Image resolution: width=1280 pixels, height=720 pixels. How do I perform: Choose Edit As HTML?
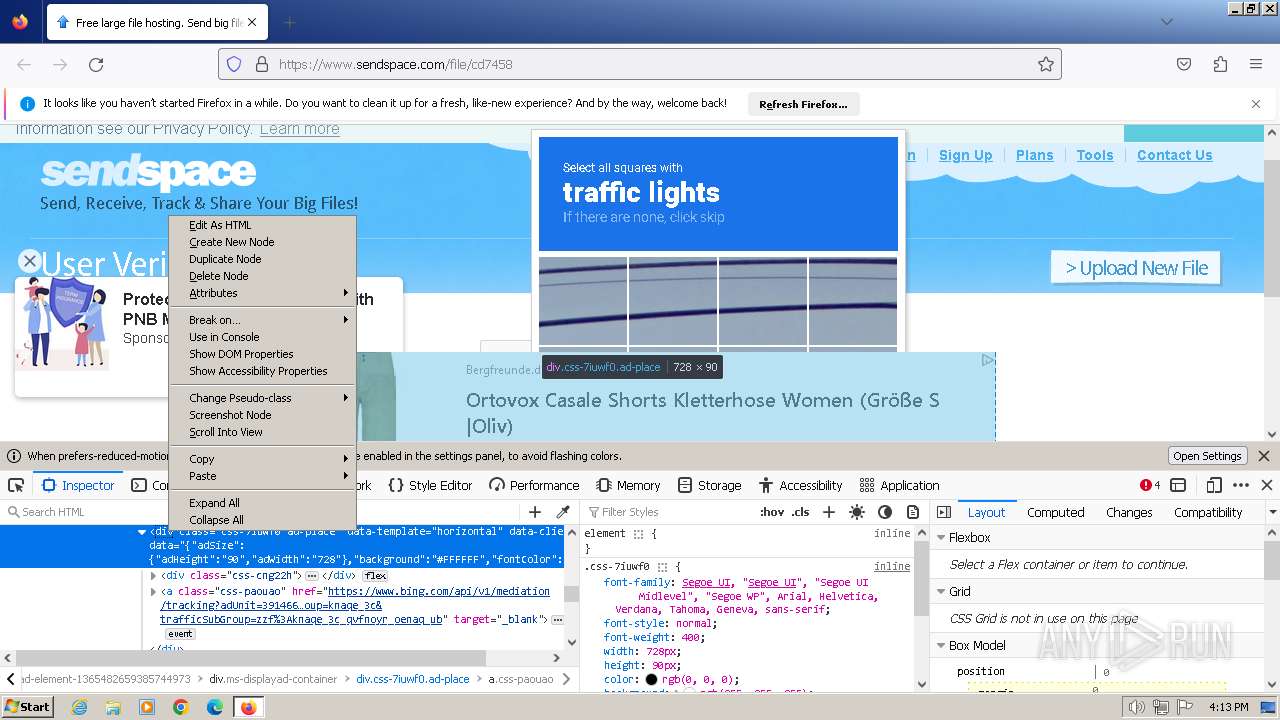point(262,225)
